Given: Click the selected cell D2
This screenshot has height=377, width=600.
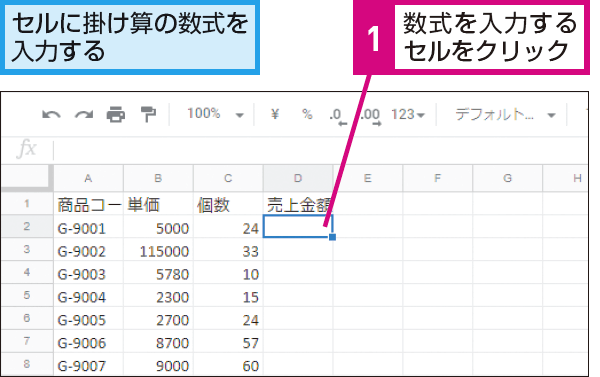Looking at the screenshot, I should 298,226.
